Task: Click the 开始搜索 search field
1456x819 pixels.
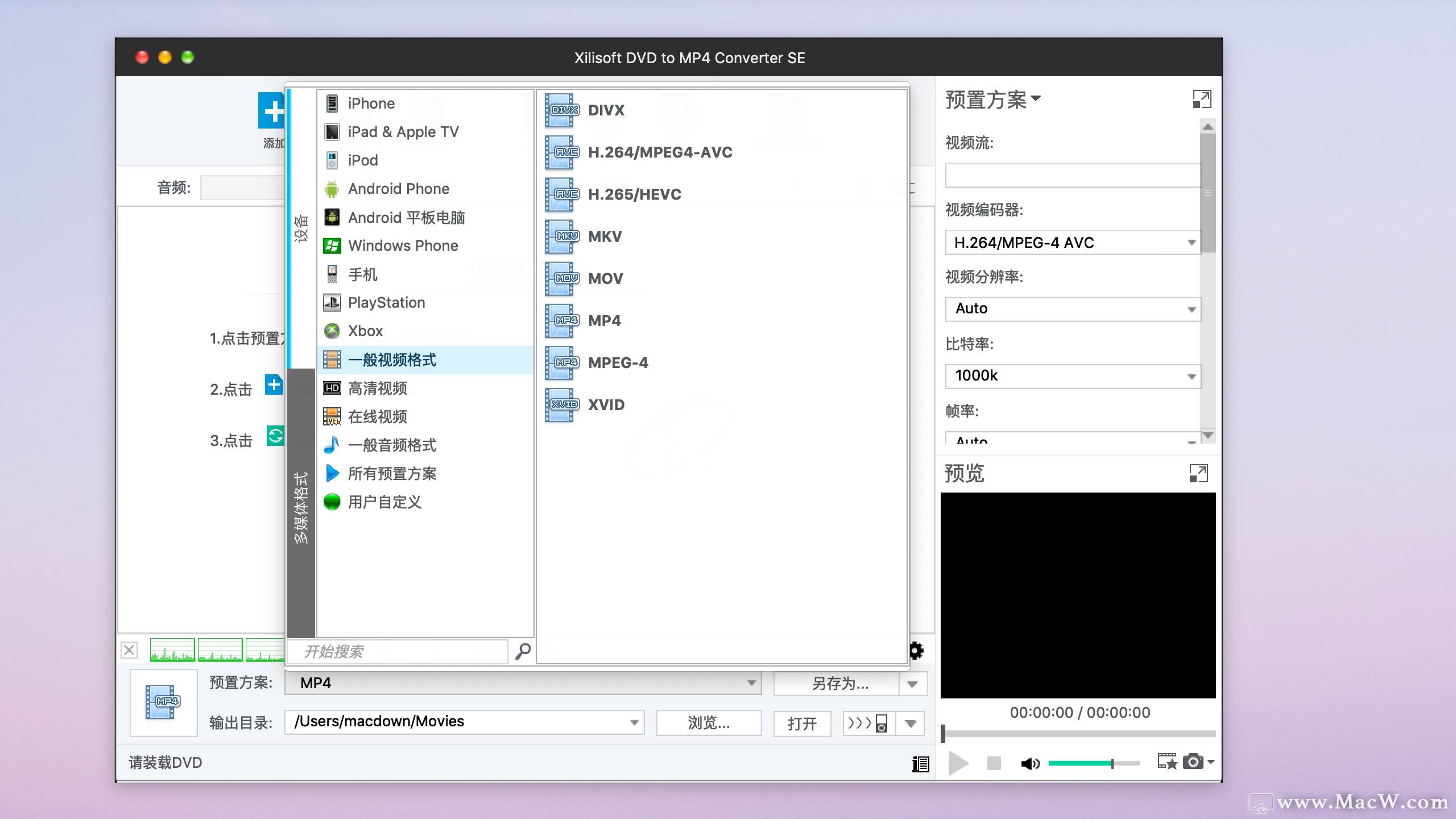Action: tap(398, 652)
